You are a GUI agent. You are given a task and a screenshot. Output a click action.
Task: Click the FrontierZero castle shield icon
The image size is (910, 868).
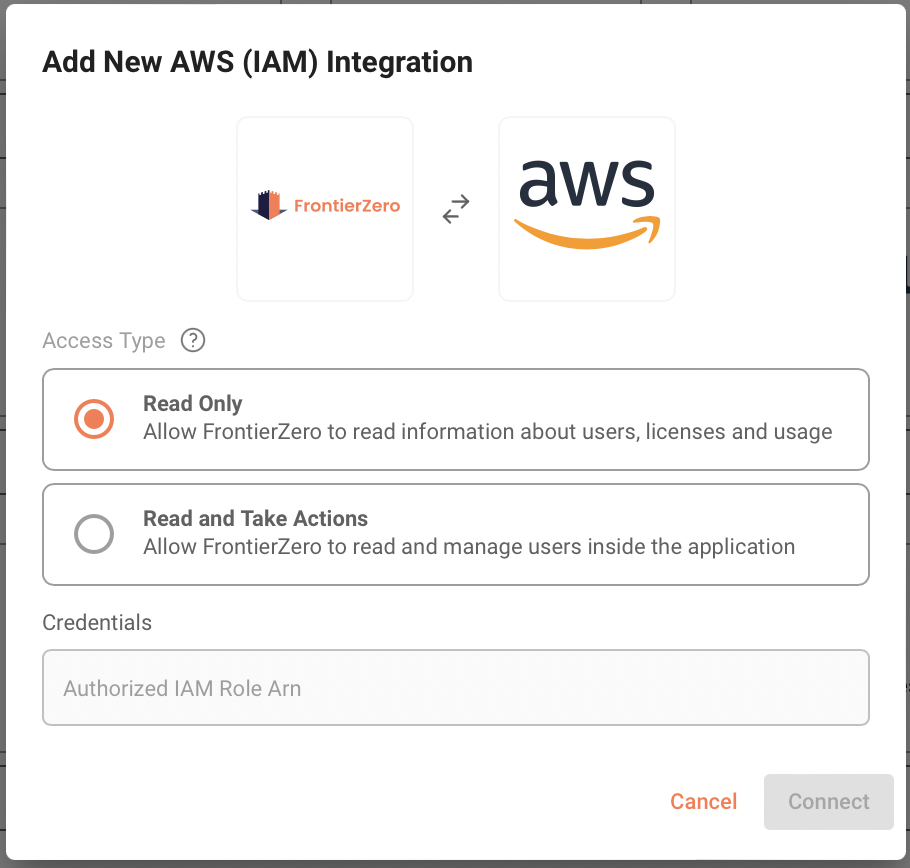tap(268, 206)
